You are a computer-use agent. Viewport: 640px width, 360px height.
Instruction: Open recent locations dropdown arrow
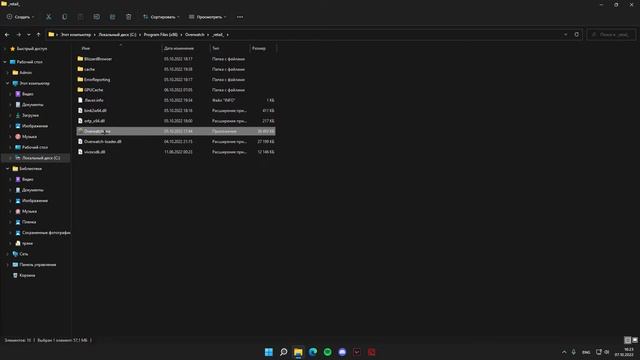(x=29, y=35)
